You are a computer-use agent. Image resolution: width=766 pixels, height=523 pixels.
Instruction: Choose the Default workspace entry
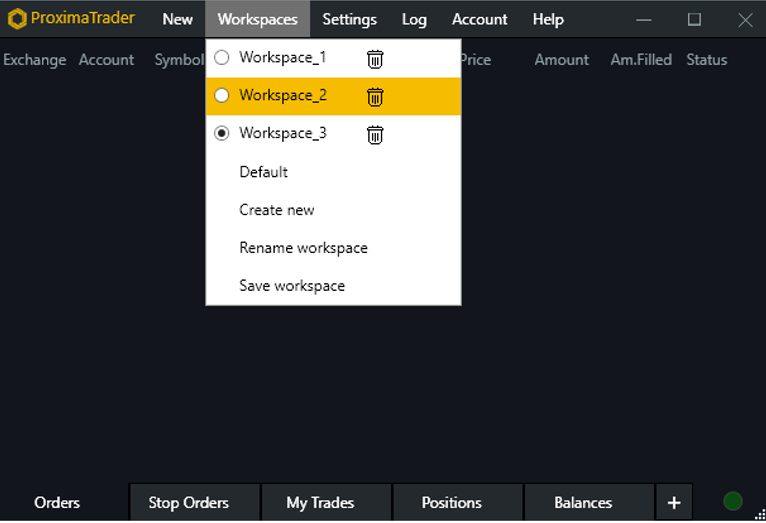coord(333,172)
